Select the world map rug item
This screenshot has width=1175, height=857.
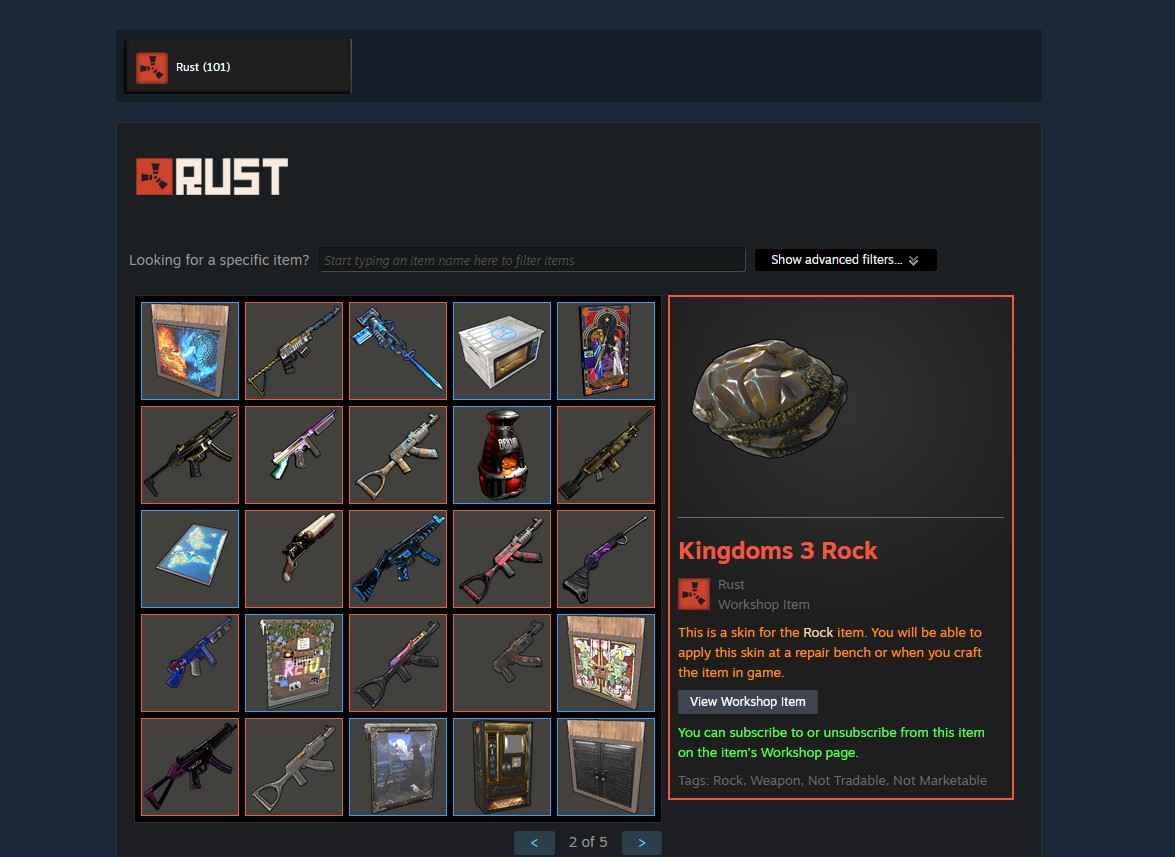(190, 559)
